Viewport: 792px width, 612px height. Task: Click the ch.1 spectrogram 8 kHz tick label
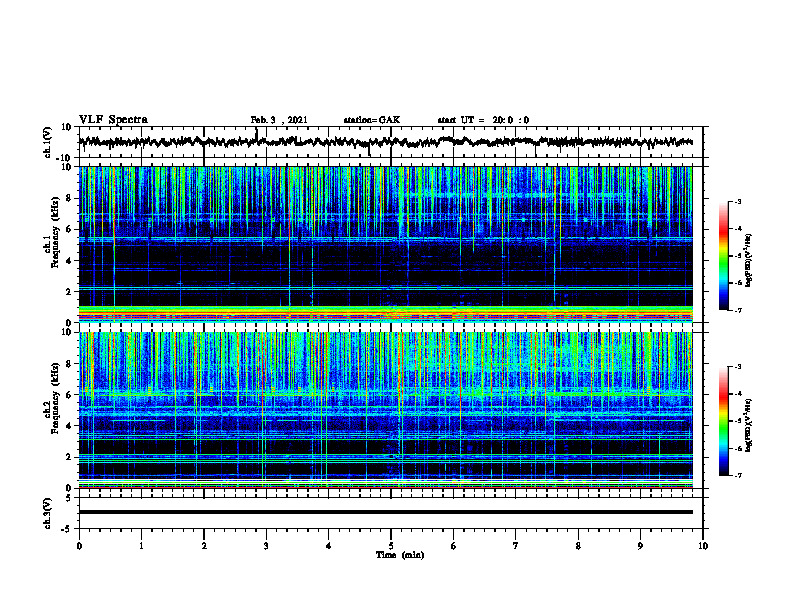coord(70,198)
